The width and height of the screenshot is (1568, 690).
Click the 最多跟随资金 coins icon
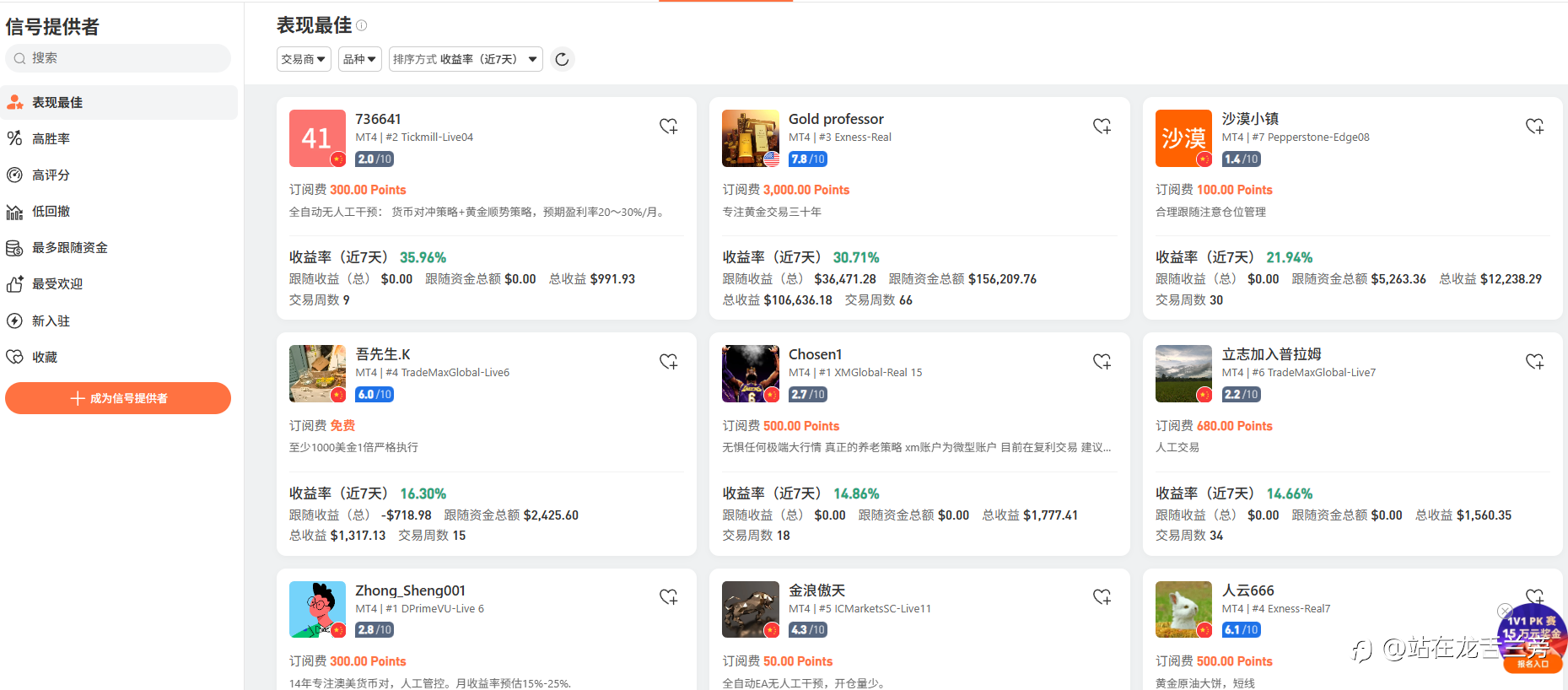coord(14,248)
